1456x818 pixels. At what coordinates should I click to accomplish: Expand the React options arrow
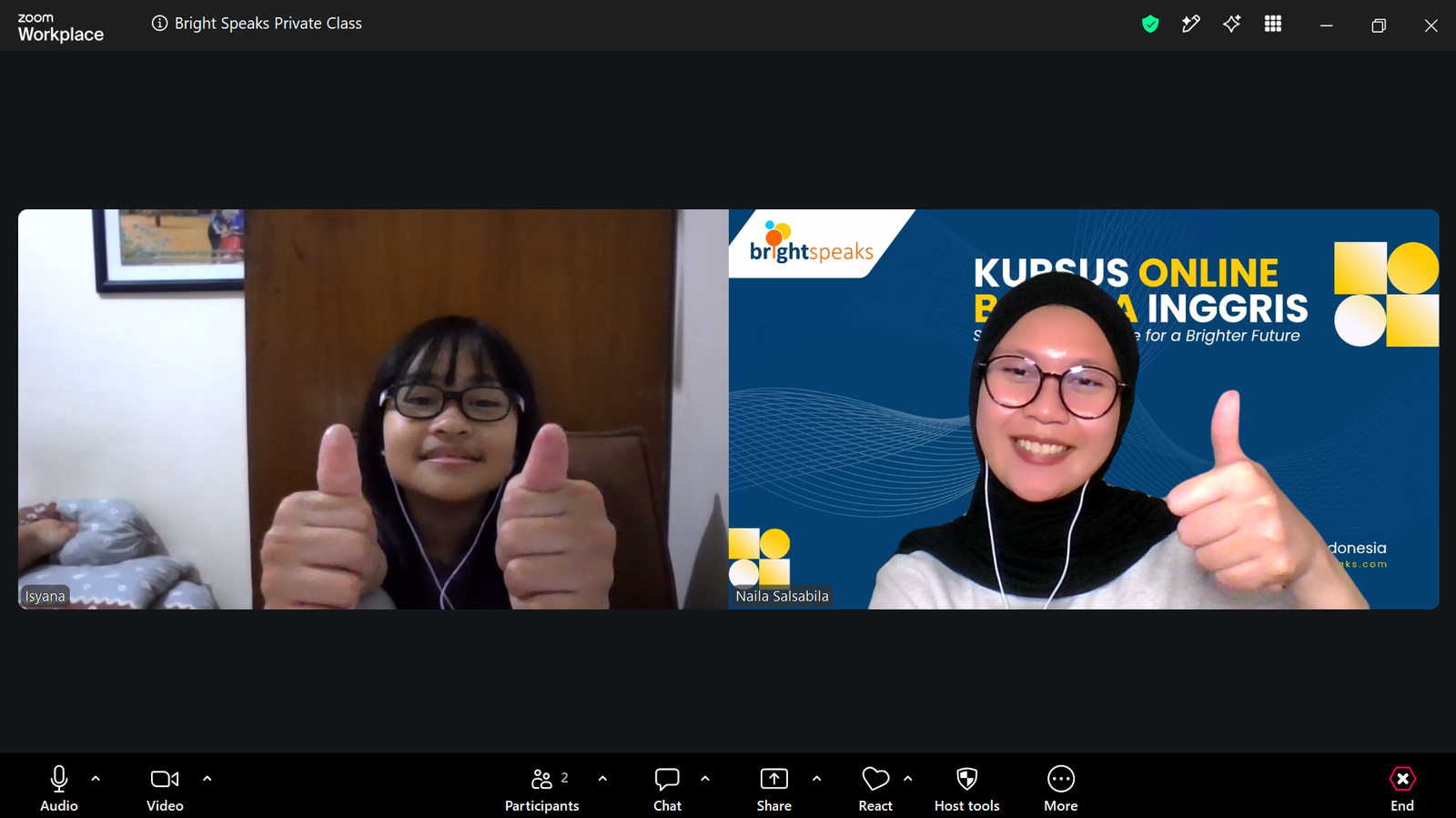coord(907,779)
